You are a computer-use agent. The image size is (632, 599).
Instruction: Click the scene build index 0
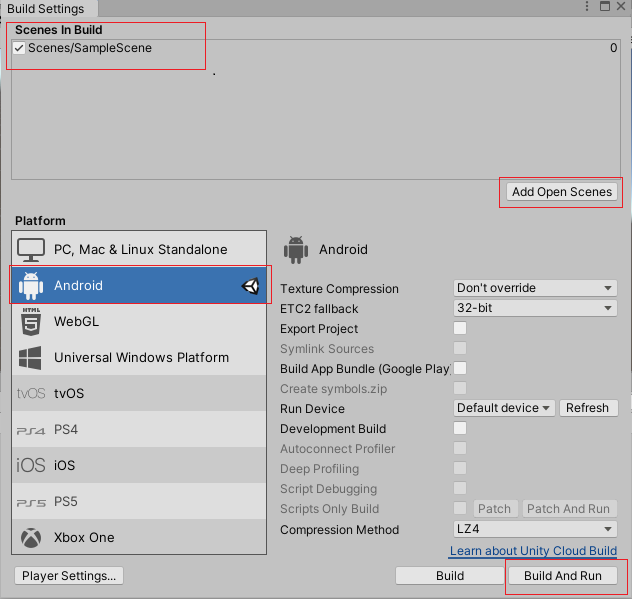613,48
